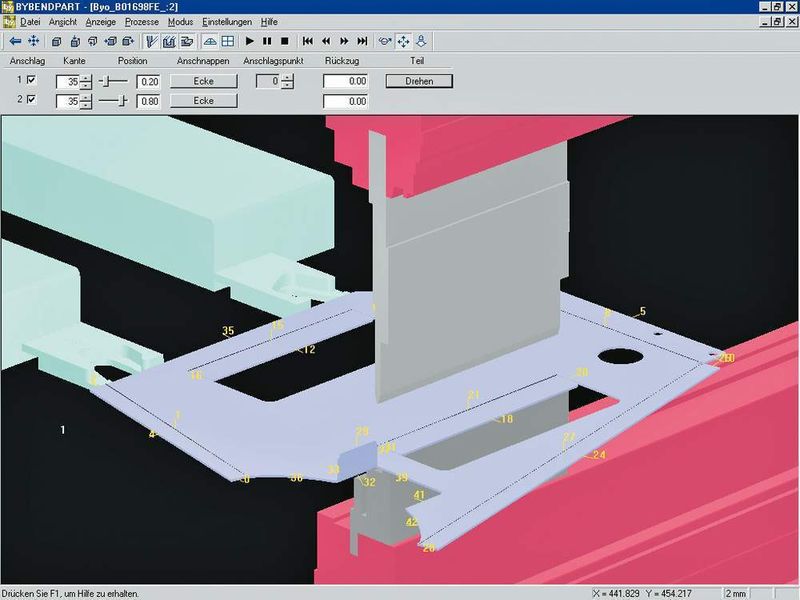
Task: Select edge label 5 on the part
Action: (642, 311)
